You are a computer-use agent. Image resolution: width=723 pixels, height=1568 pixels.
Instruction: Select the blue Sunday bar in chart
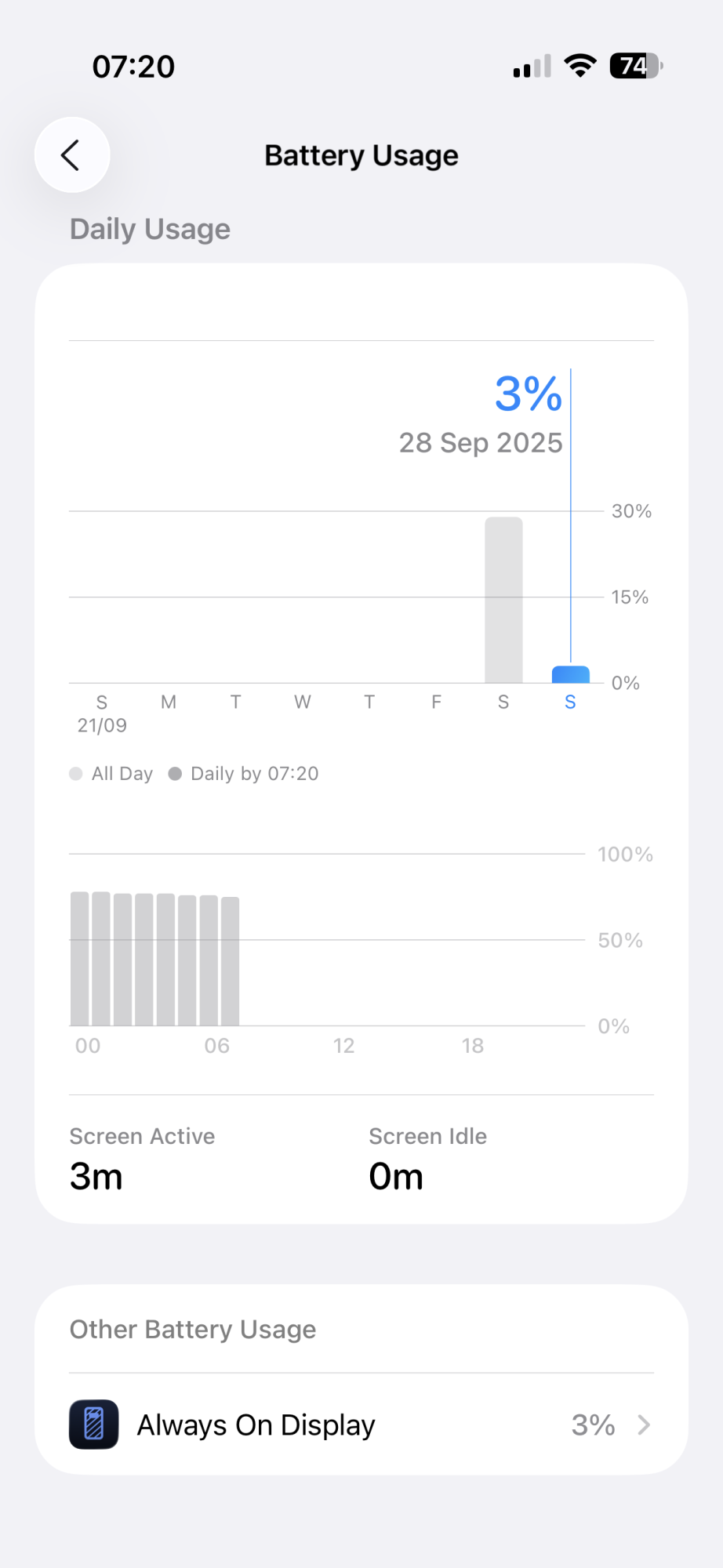click(x=570, y=674)
